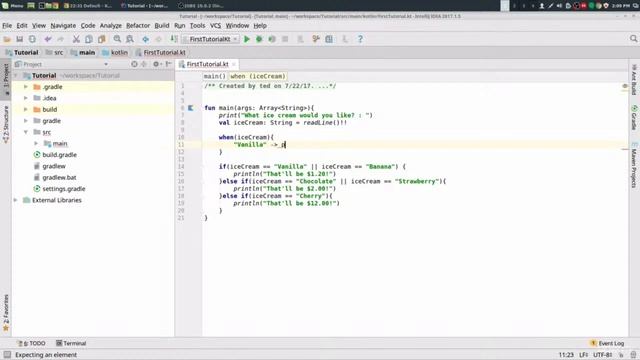Click the Forward navigation arrow icon
The height and width of the screenshot is (360, 640).
158,39
